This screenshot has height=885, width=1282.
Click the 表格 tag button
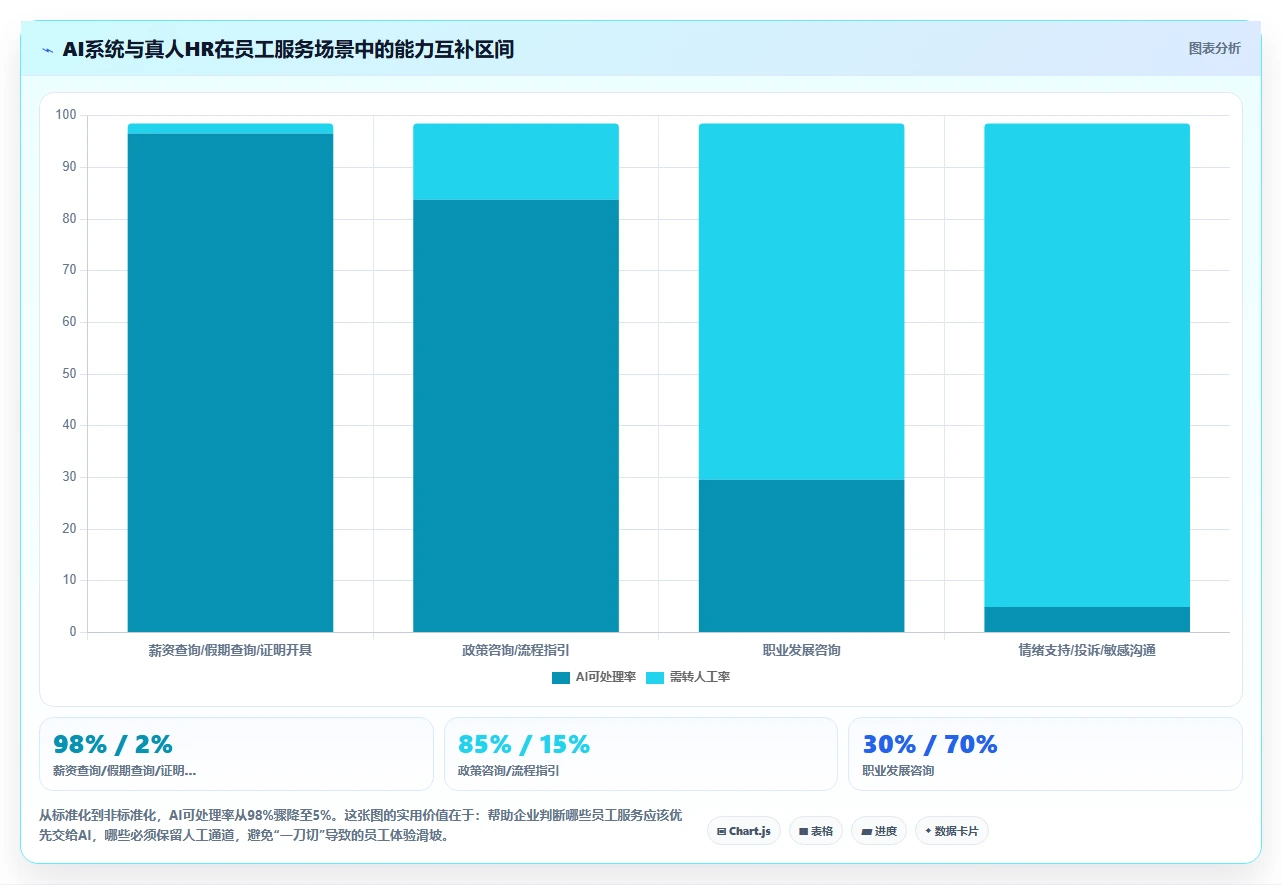(x=816, y=831)
